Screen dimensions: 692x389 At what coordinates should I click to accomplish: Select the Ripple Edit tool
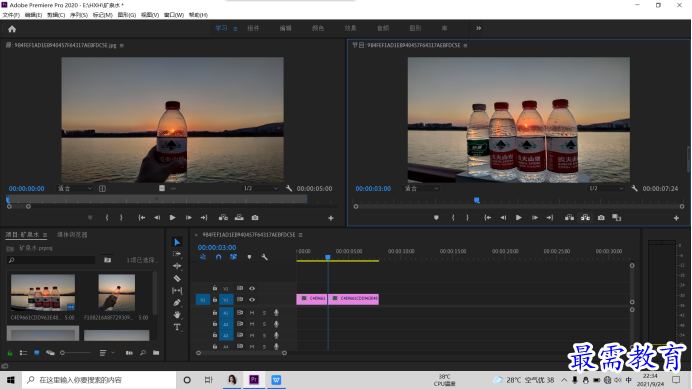[x=177, y=266]
